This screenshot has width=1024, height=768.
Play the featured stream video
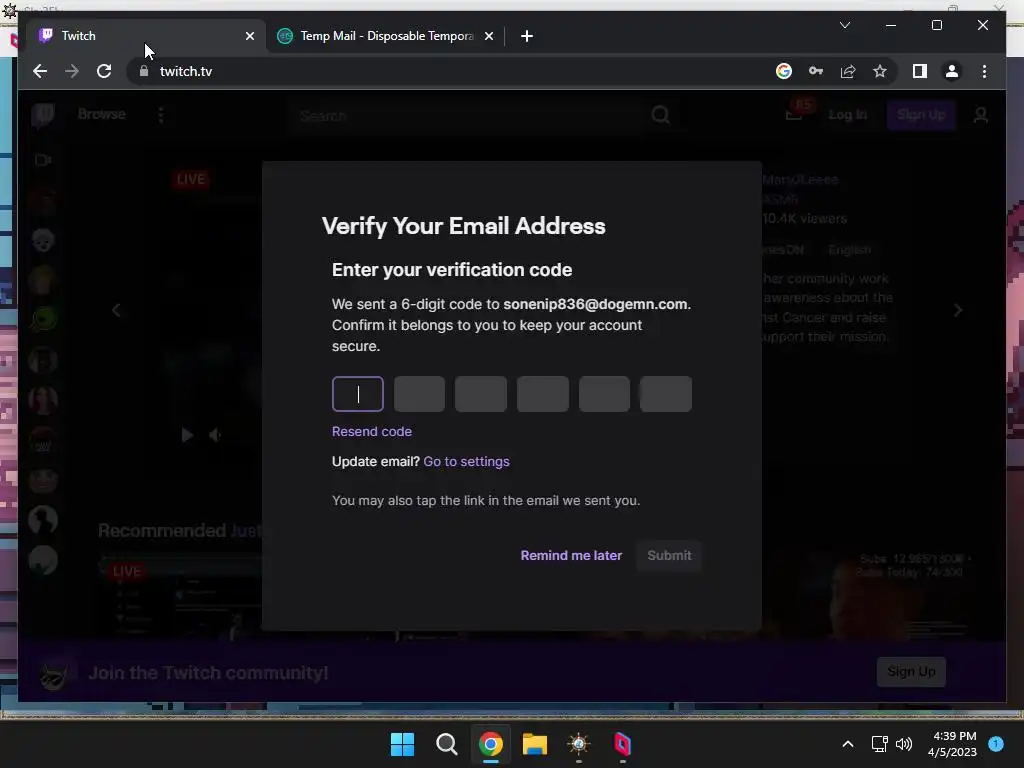(x=187, y=435)
